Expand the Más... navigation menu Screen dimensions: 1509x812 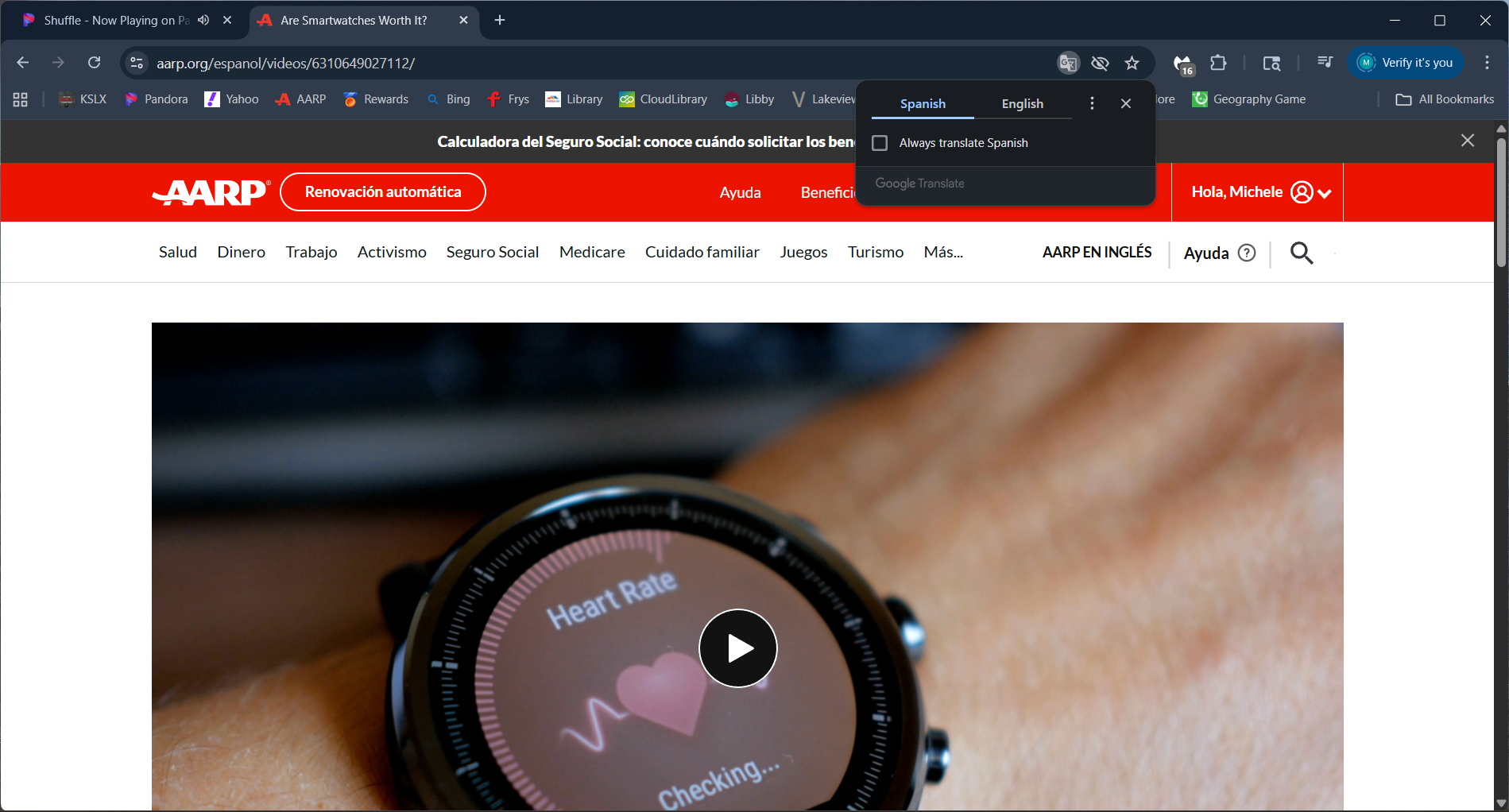tap(942, 252)
